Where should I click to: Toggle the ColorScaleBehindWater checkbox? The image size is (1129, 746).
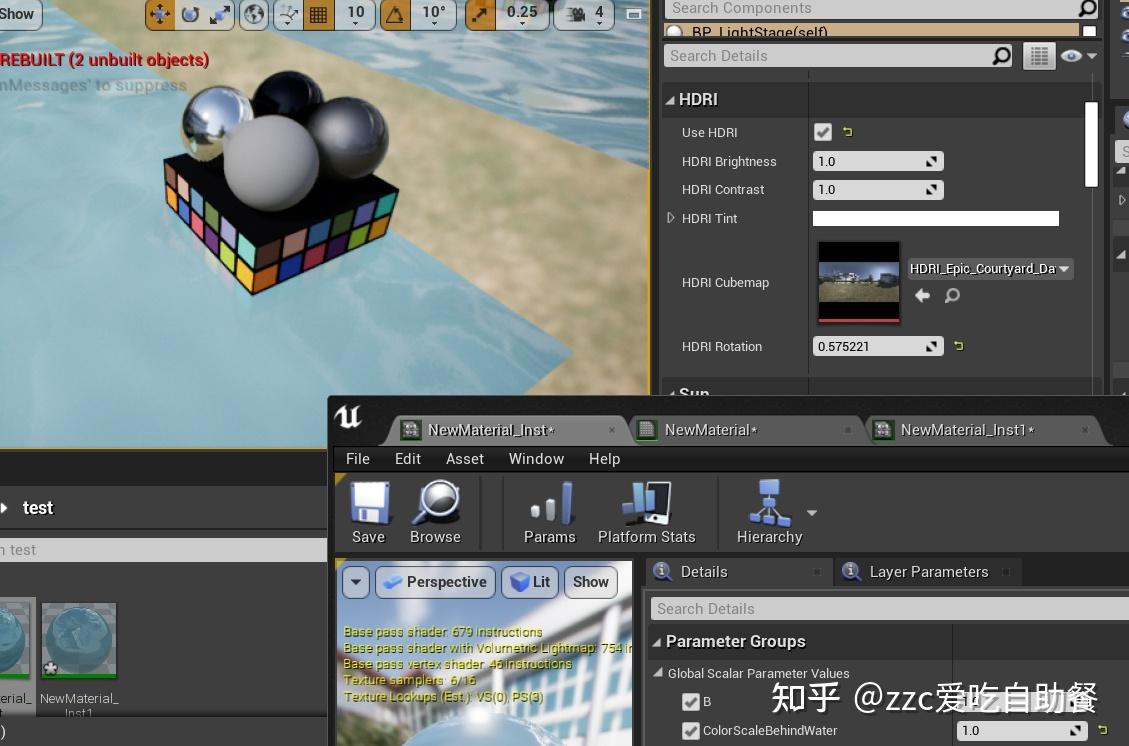click(x=691, y=731)
